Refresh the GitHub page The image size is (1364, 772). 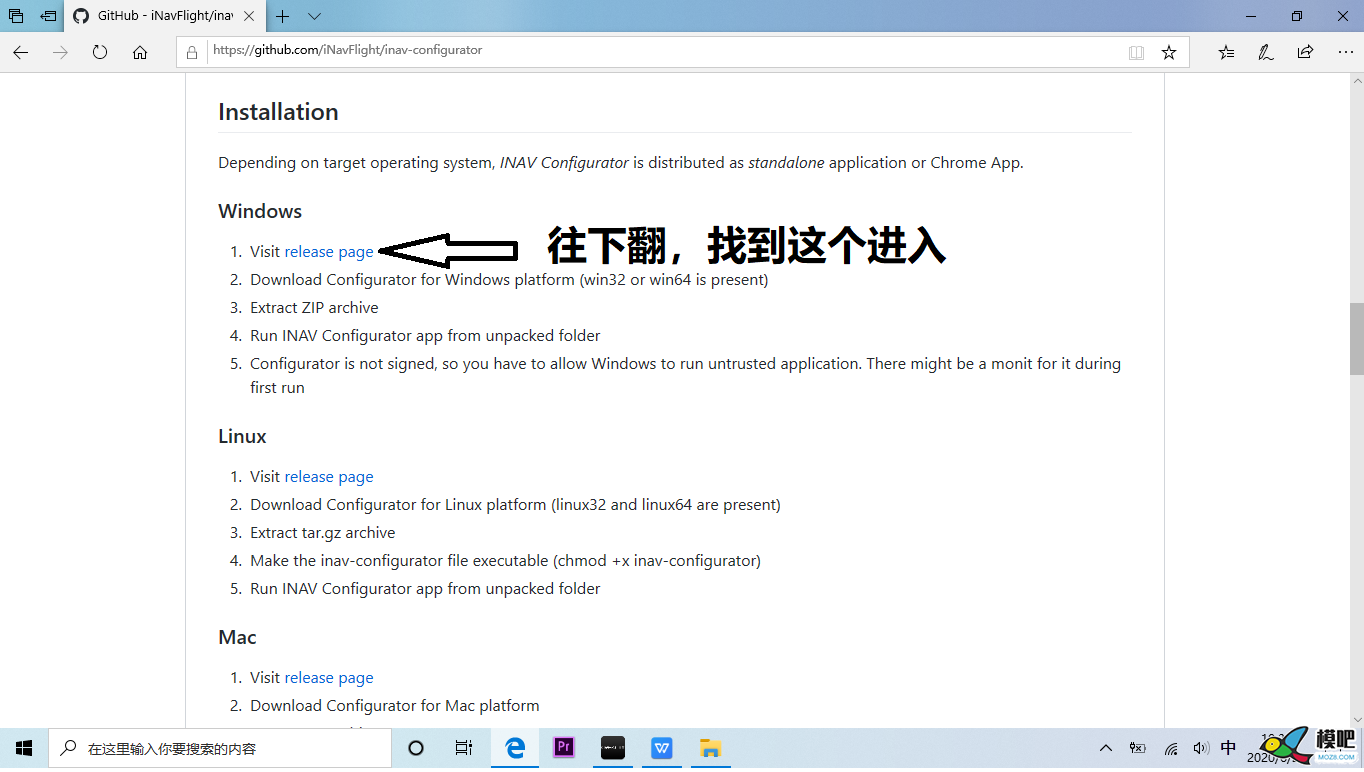(100, 52)
